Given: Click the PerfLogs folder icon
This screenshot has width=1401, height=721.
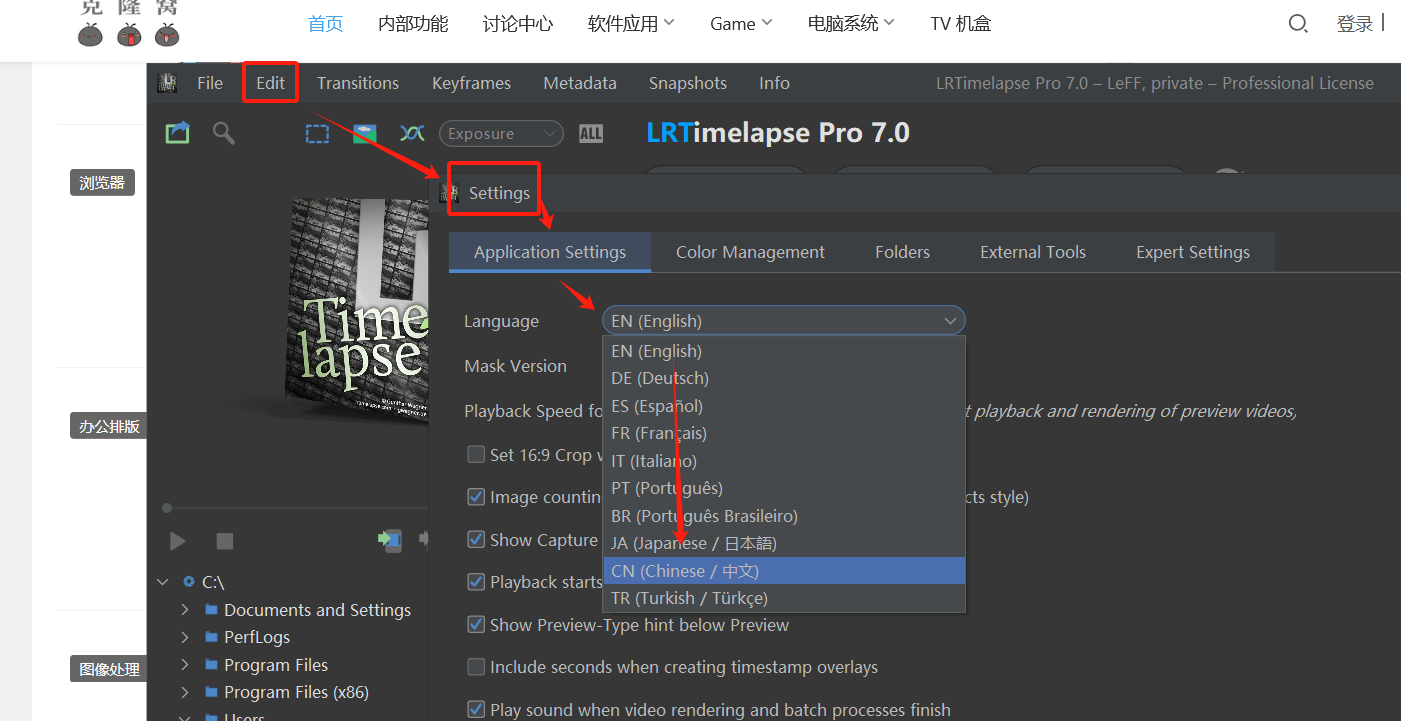Looking at the screenshot, I should click(x=211, y=637).
